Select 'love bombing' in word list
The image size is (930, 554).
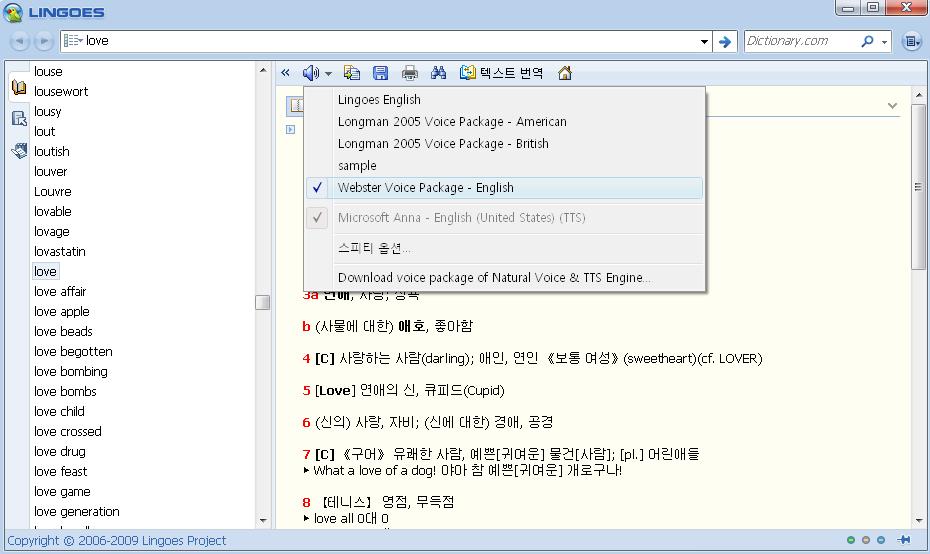pos(71,371)
